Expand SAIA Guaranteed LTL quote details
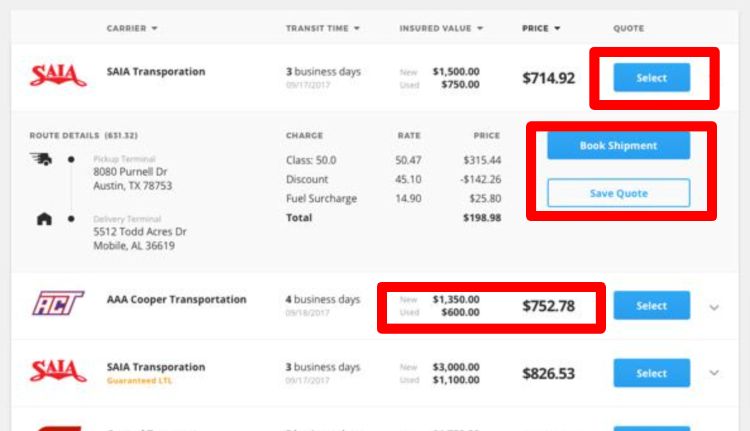The height and width of the screenshot is (431, 750). tap(714, 373)
